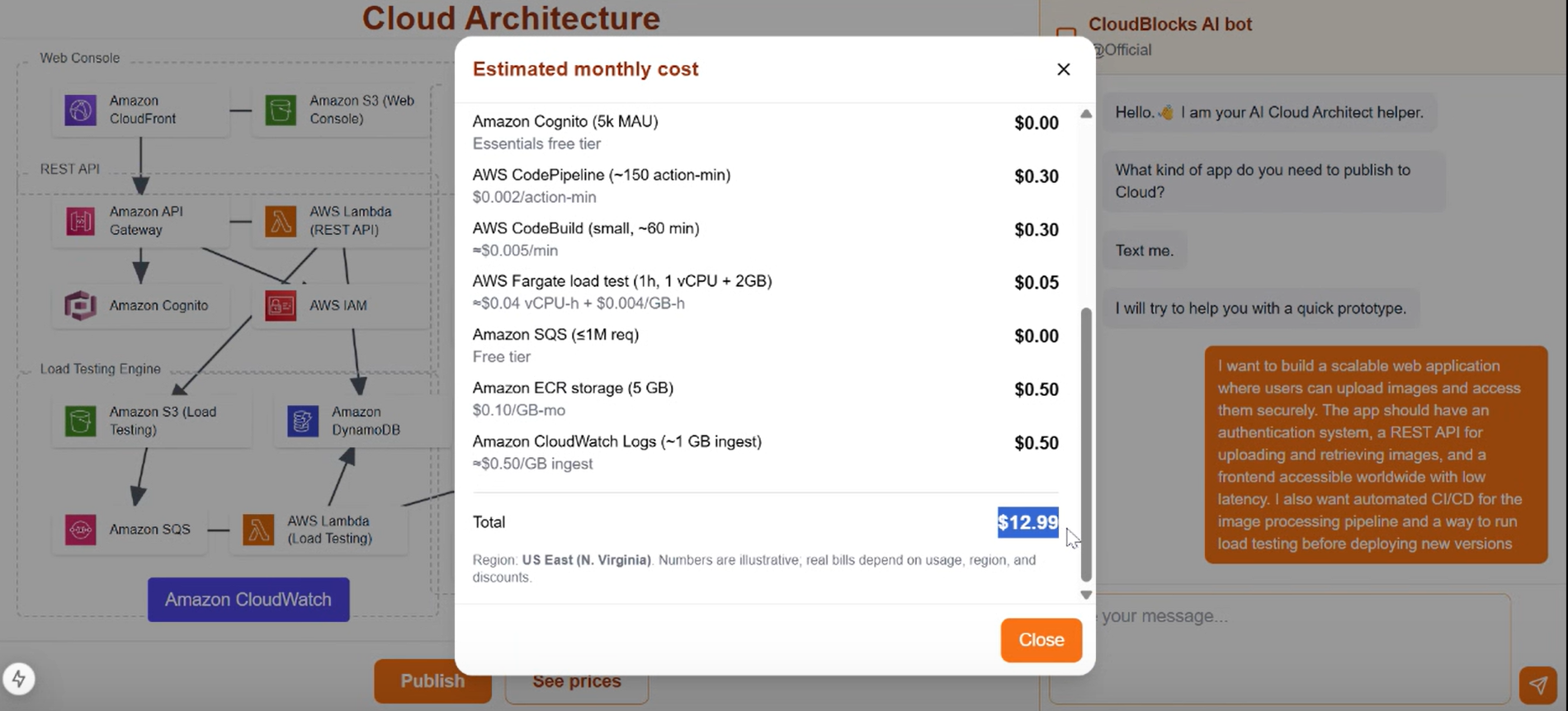Select the Amazon S3 Web Console icon
The height and width of the screenshot is (711, 1568).
pos(281,110)
